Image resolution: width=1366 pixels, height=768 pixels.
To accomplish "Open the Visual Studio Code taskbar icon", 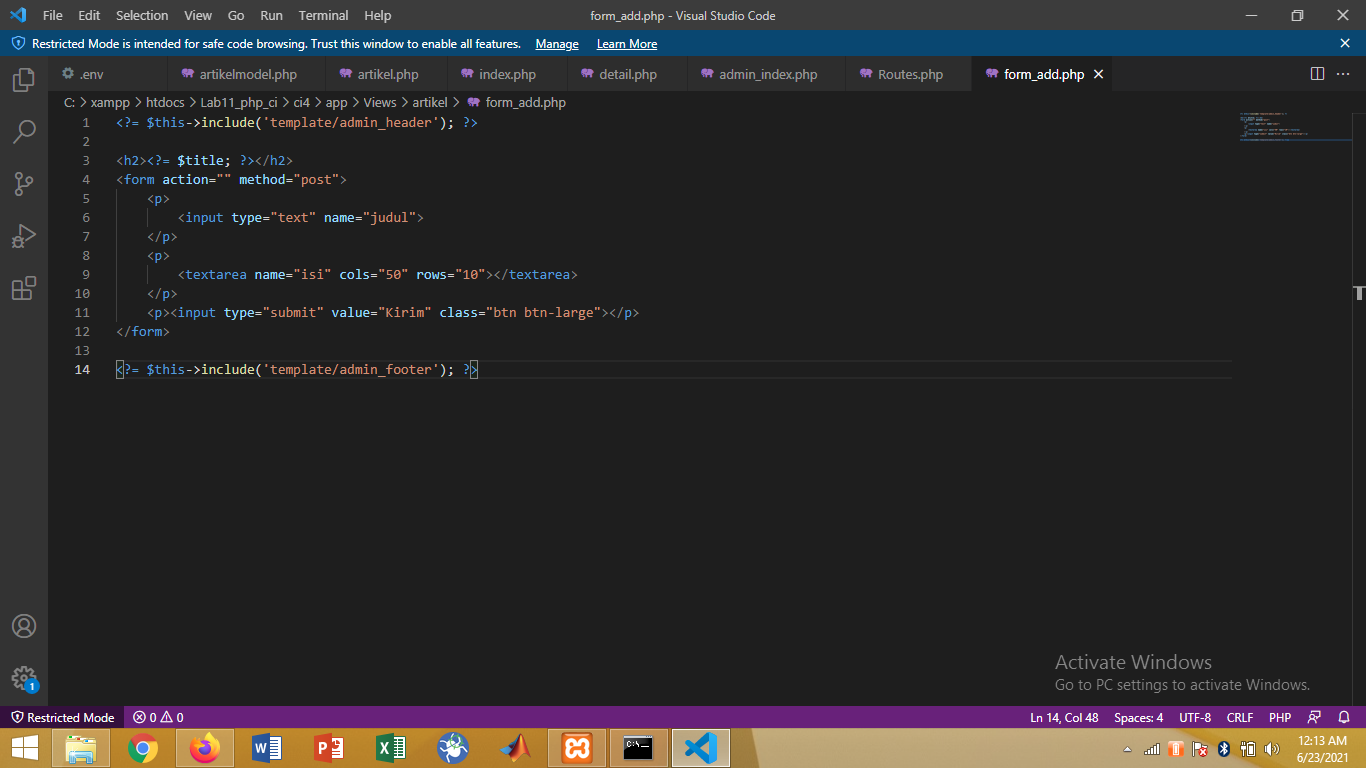I will click(700, 747).
